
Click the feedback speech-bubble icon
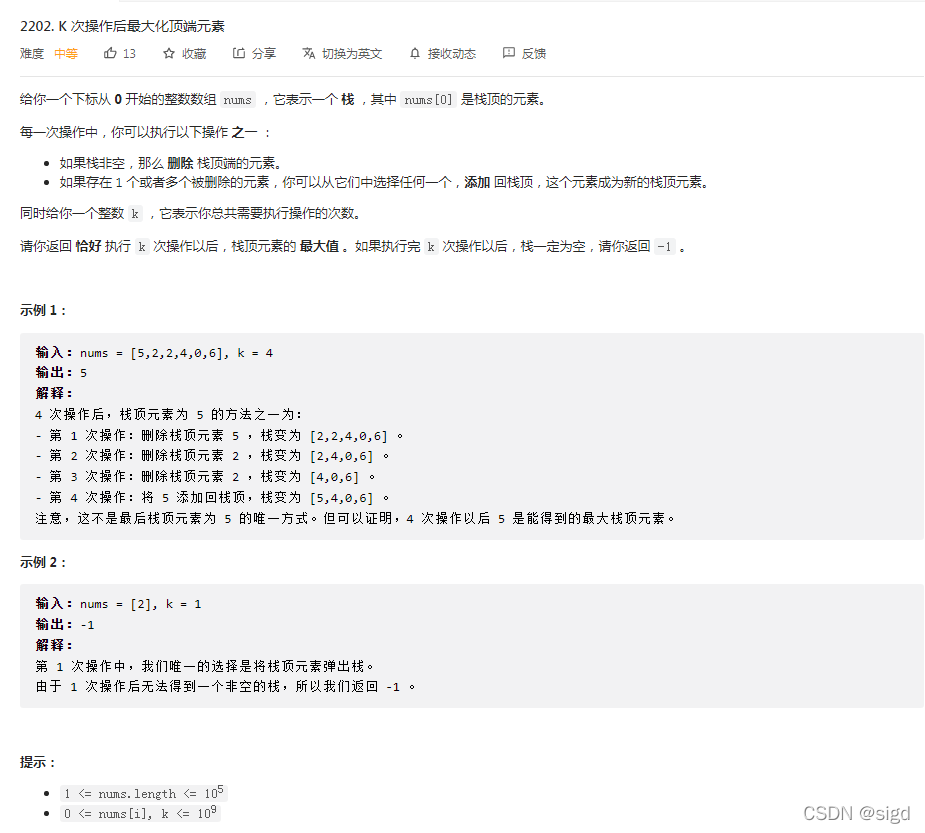509,53
